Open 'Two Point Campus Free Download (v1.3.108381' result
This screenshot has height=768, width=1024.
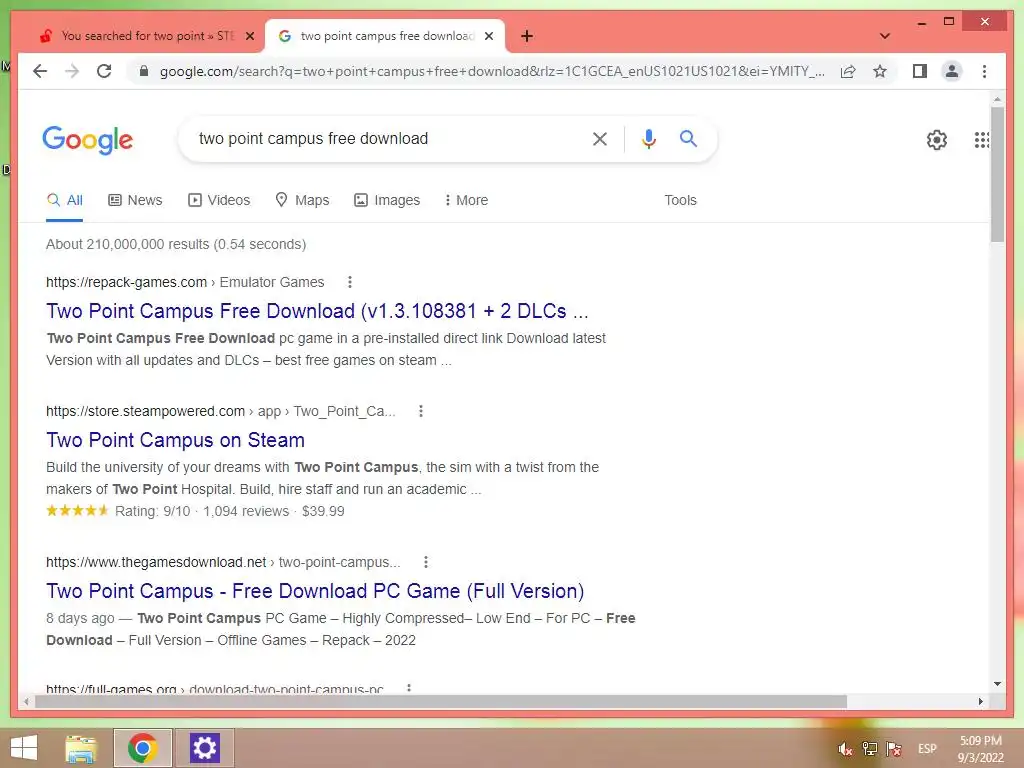317,311
